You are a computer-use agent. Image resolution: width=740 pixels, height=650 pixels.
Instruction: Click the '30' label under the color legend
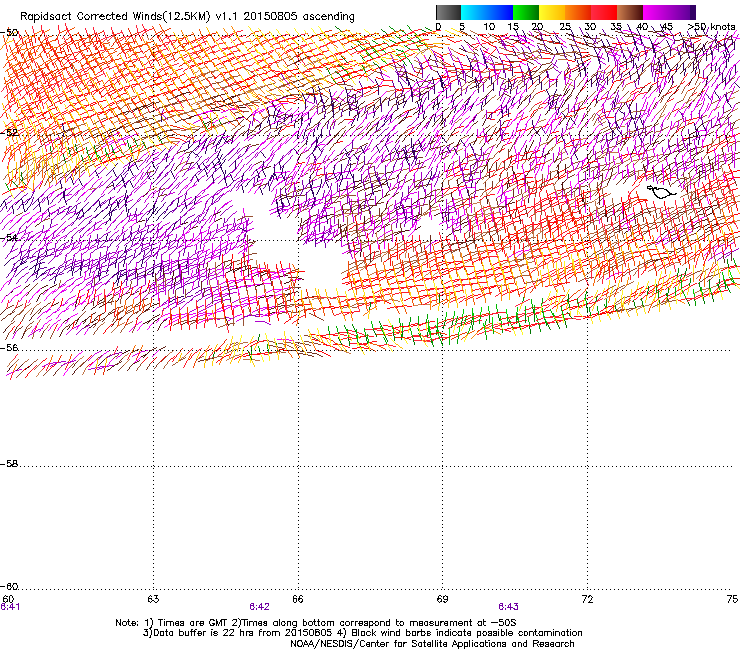[x=590, y=27]
